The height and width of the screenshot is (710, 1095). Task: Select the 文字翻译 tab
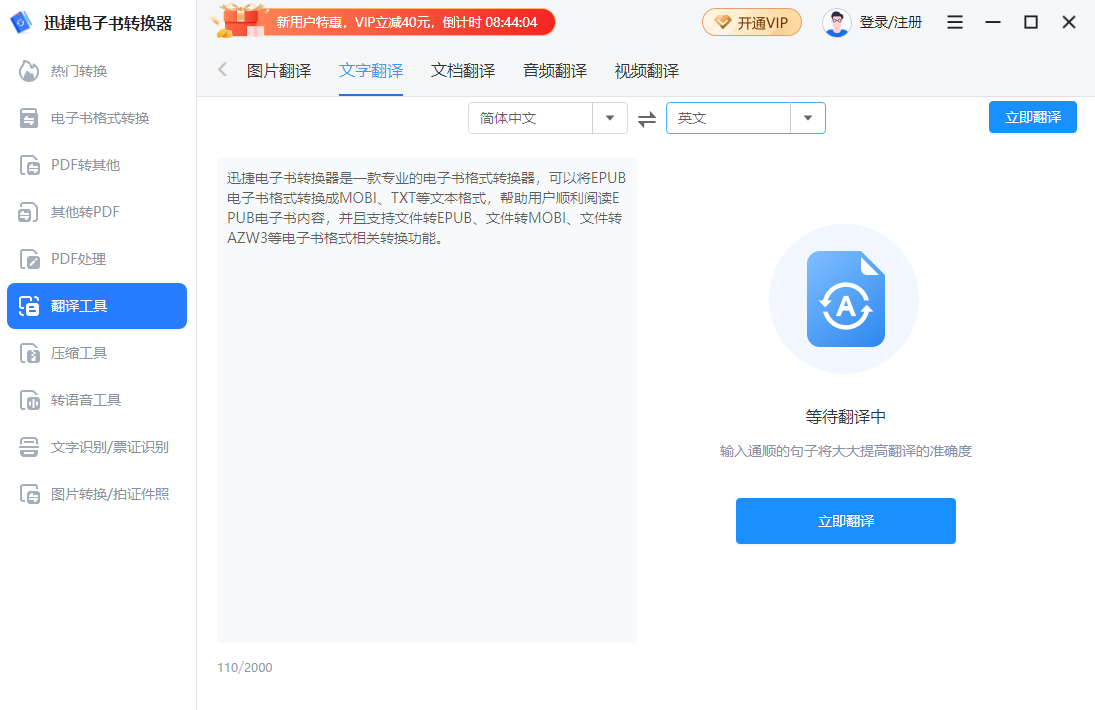tap(371, 71)
